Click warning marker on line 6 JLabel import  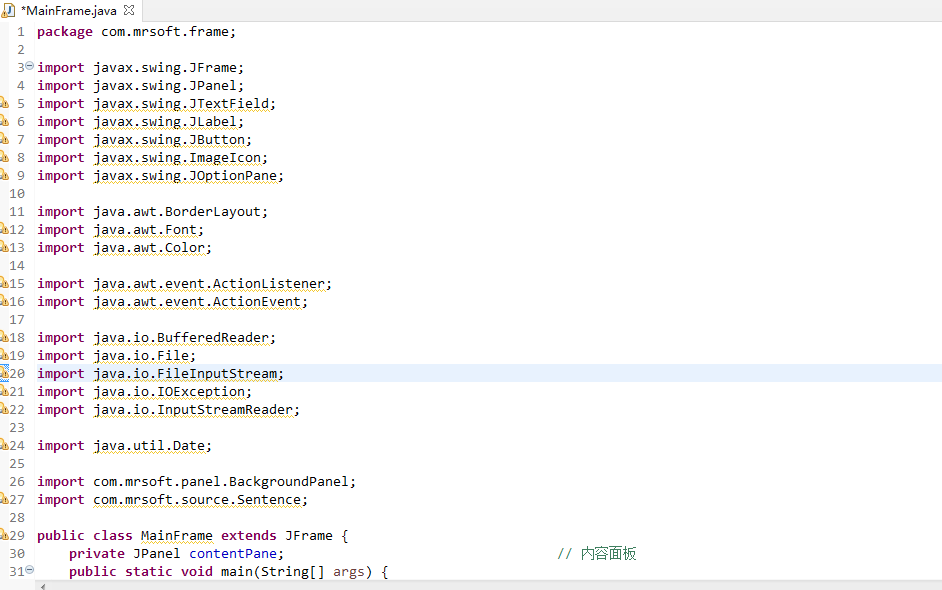4,121
